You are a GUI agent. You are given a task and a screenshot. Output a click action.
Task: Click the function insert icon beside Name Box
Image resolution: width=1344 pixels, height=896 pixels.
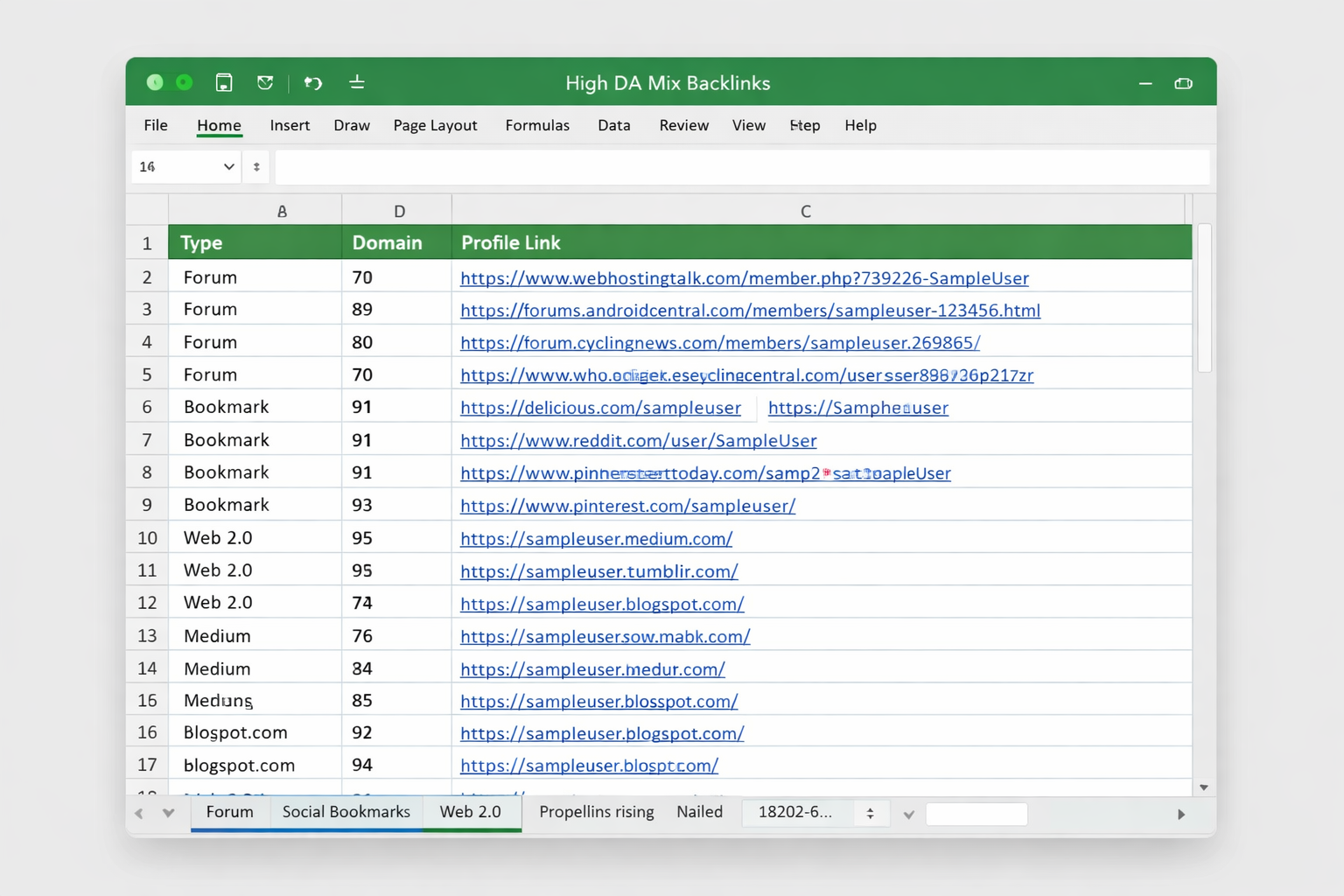pos(255,166)
